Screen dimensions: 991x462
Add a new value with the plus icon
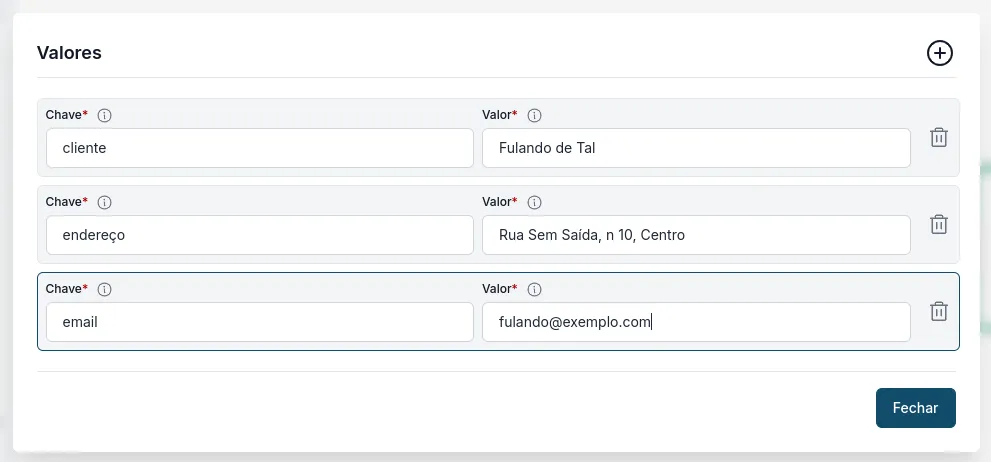coord(940,53)
